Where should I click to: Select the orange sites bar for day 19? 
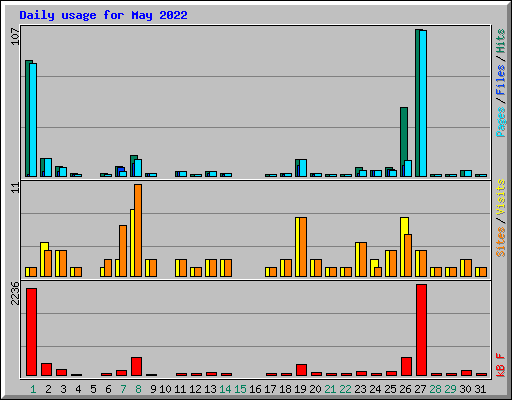(x=303, y=247)
